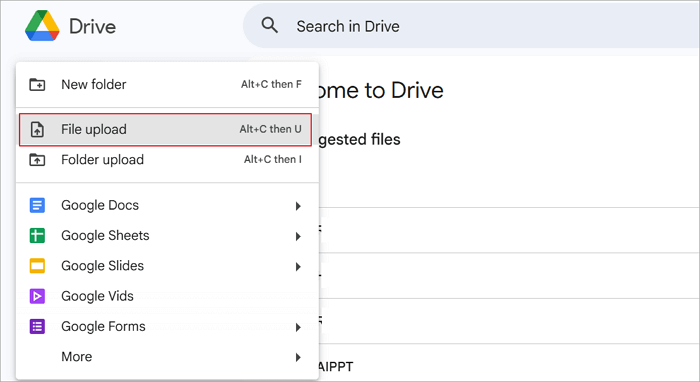
Task: Click the Folder upload icon
Action: (37, 159)
